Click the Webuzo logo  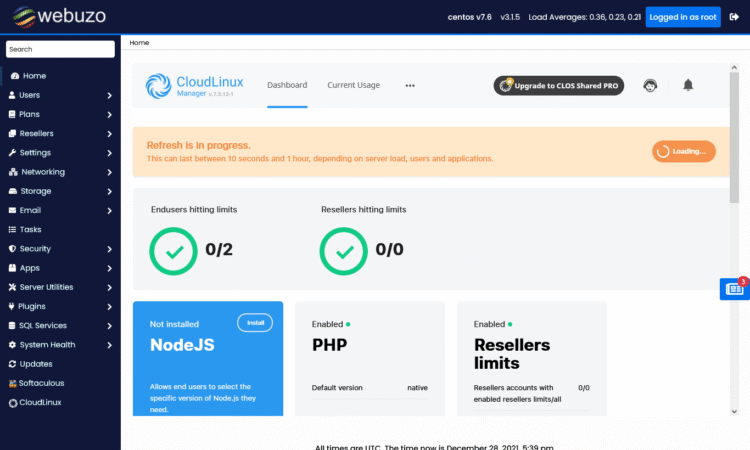pyautogui.click(x=59, y=16)
